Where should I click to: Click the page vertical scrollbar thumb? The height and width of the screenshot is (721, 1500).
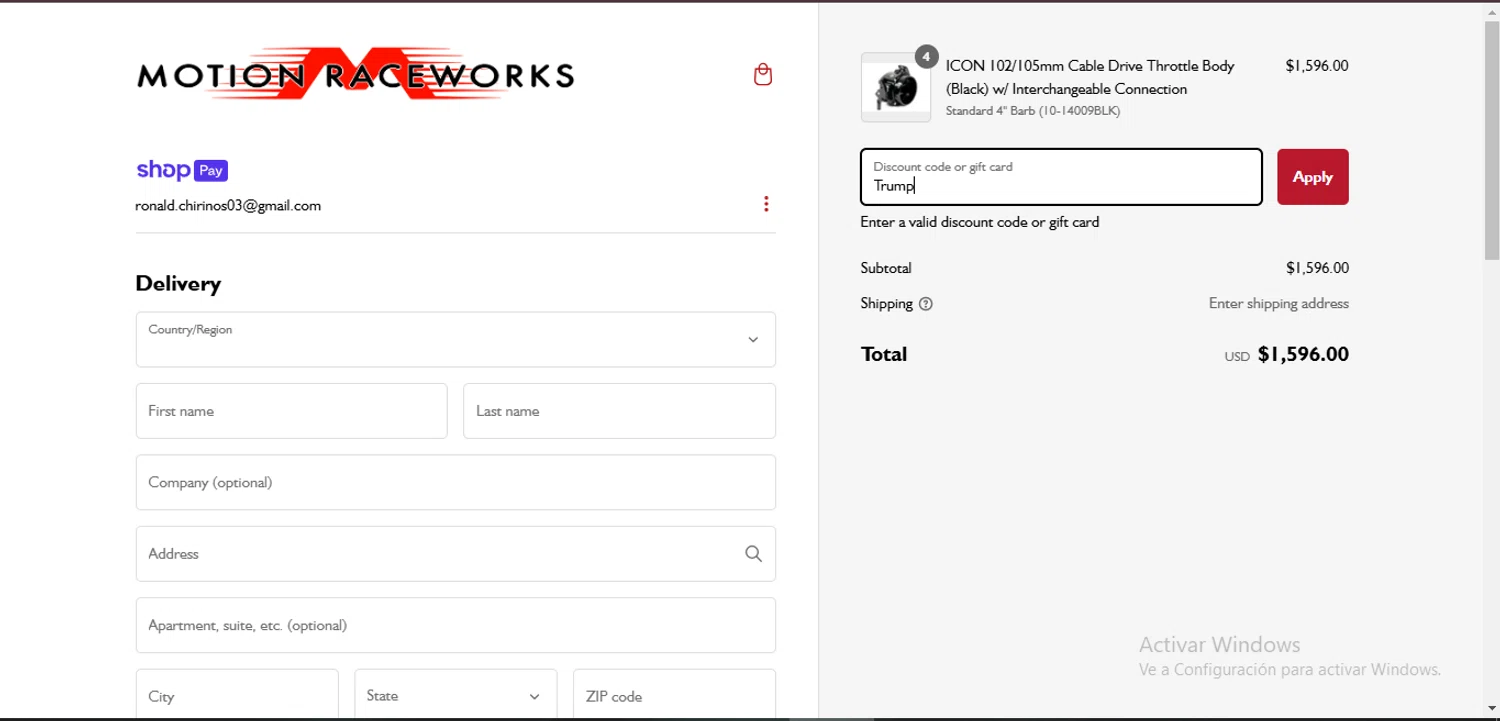coord(1492,140)
